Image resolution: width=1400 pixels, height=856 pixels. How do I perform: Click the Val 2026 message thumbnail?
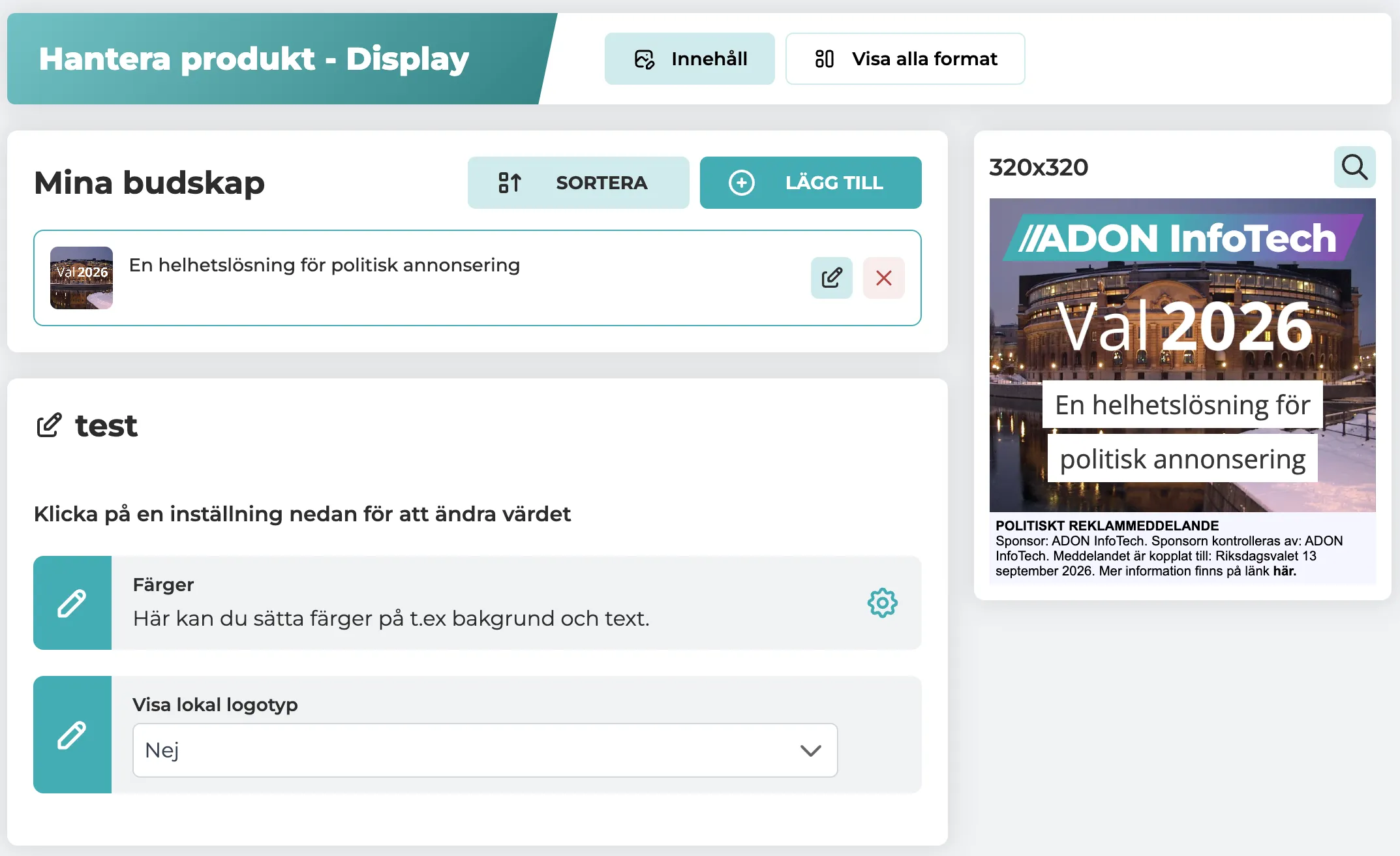[x=81, y=277]
